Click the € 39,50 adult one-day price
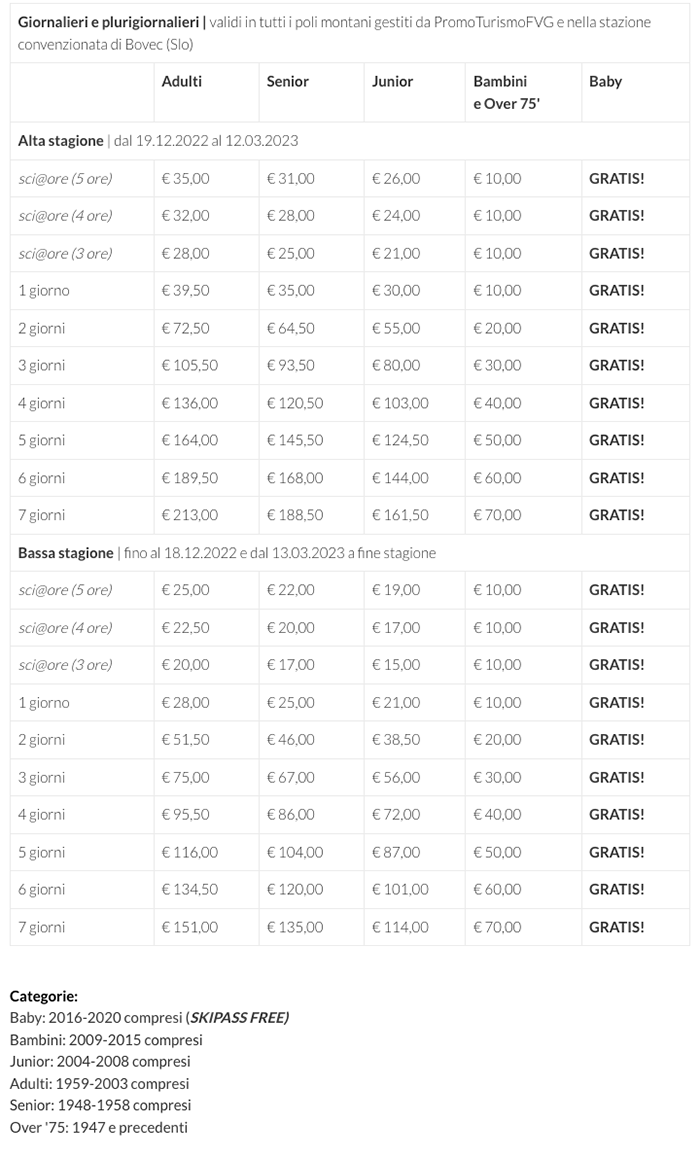The height and width of the screenshot is (1157, 700). click(186, 290)
